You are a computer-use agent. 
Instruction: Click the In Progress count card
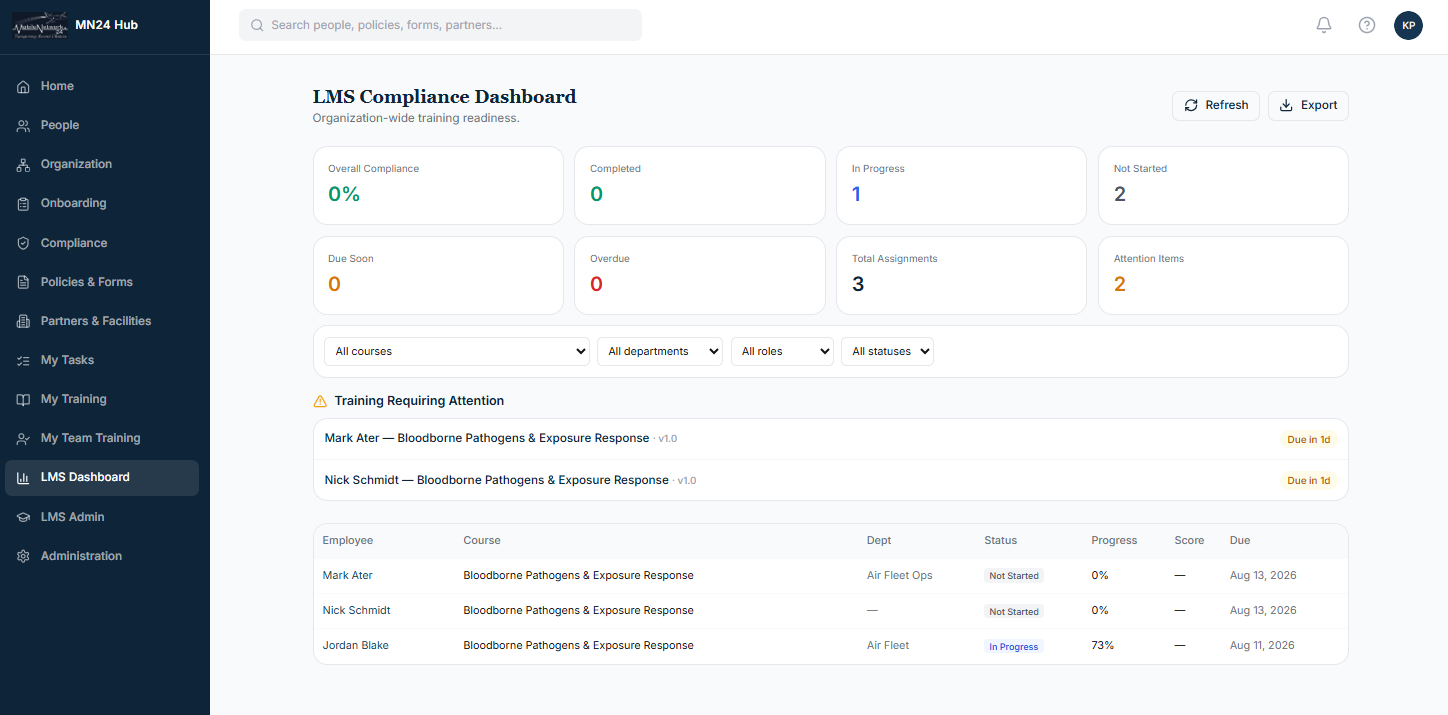point(961,185)
